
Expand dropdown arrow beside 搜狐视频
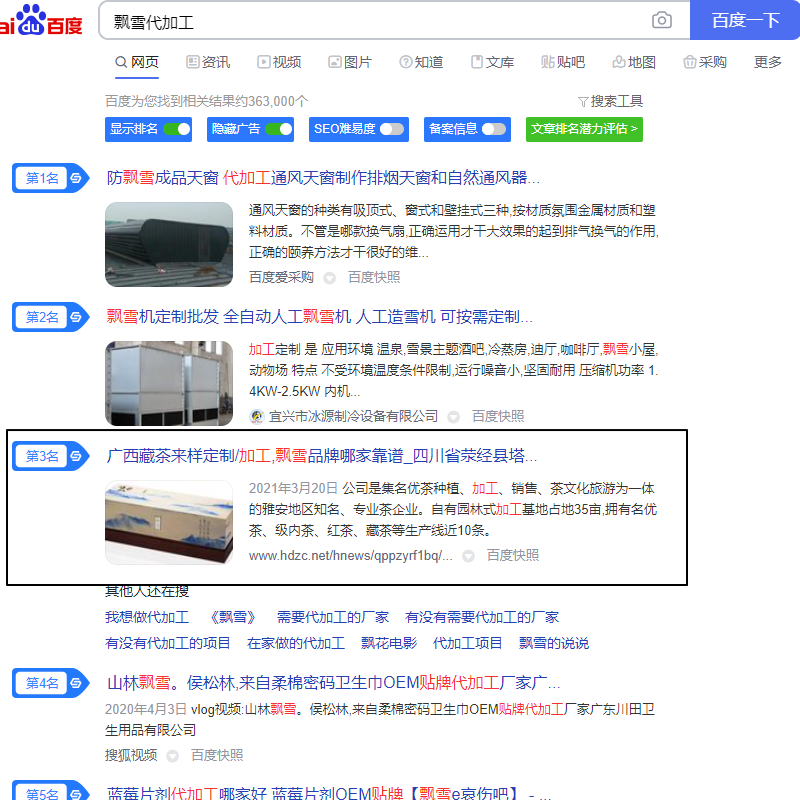tap(172, 756)
